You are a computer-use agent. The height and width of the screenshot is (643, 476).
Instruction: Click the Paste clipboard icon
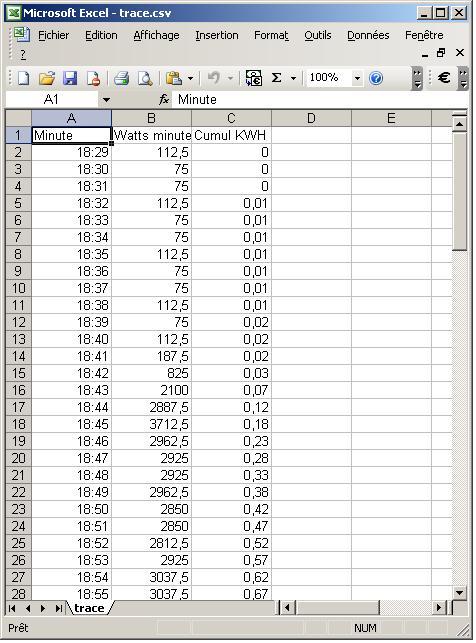(x=174, y=78)
